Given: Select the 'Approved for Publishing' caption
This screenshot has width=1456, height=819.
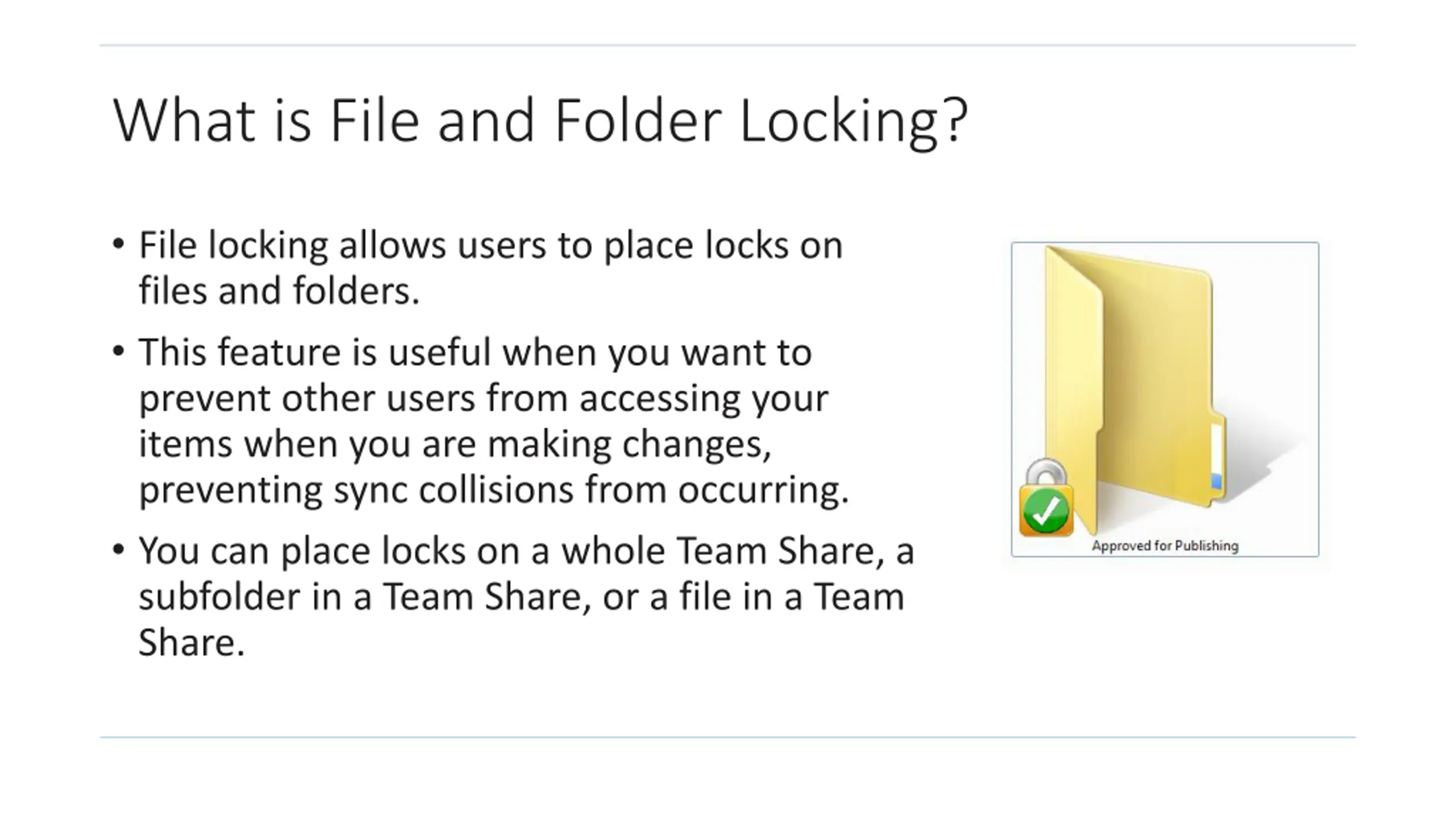Looking at the screenshot, I should pyautogui.click(x=1165, y=546).
